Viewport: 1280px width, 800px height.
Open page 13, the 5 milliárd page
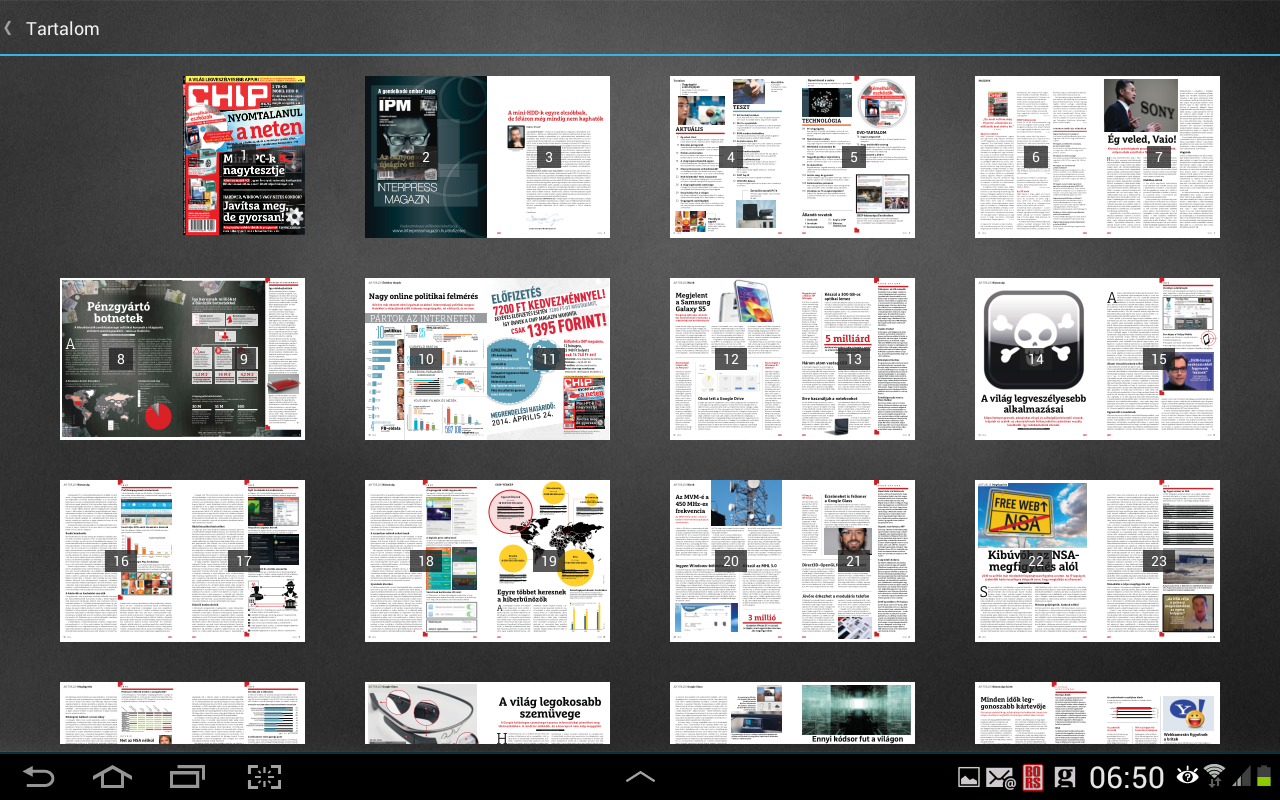pos(854,359)
